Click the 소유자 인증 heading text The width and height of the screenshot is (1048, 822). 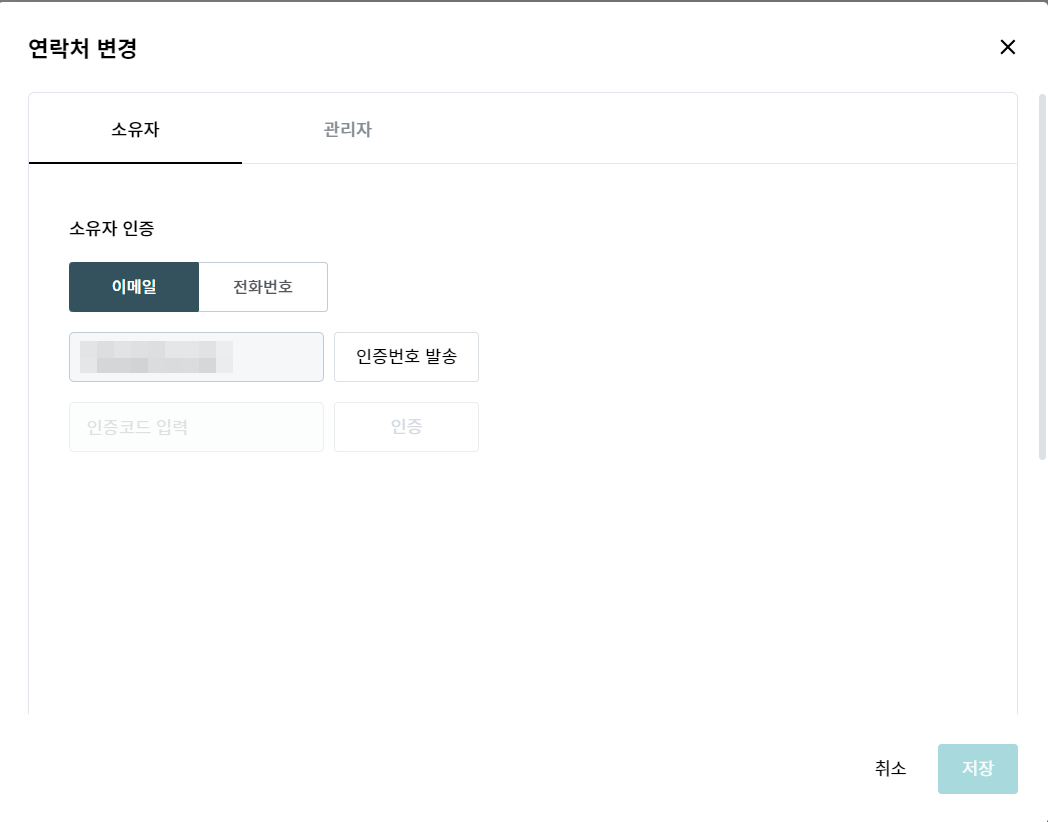point(112,229)
